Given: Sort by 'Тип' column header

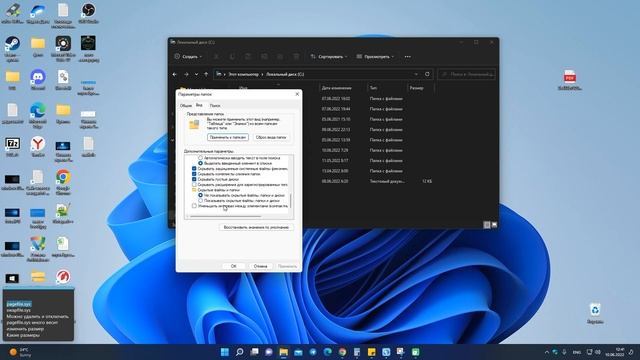Looking at the screenshot, I should point(373,88).
